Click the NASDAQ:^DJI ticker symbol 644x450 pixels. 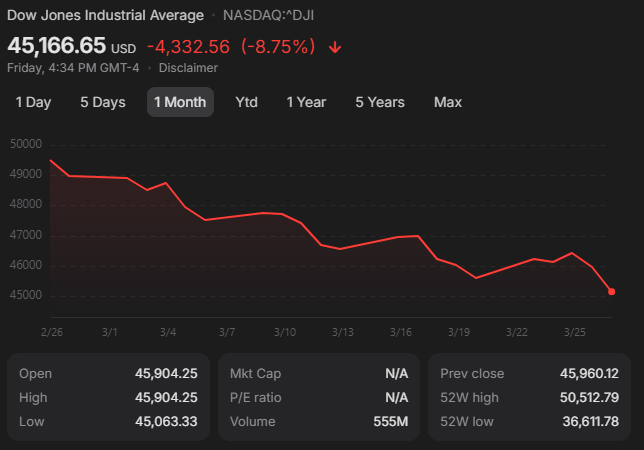click(x=268, y=15)
